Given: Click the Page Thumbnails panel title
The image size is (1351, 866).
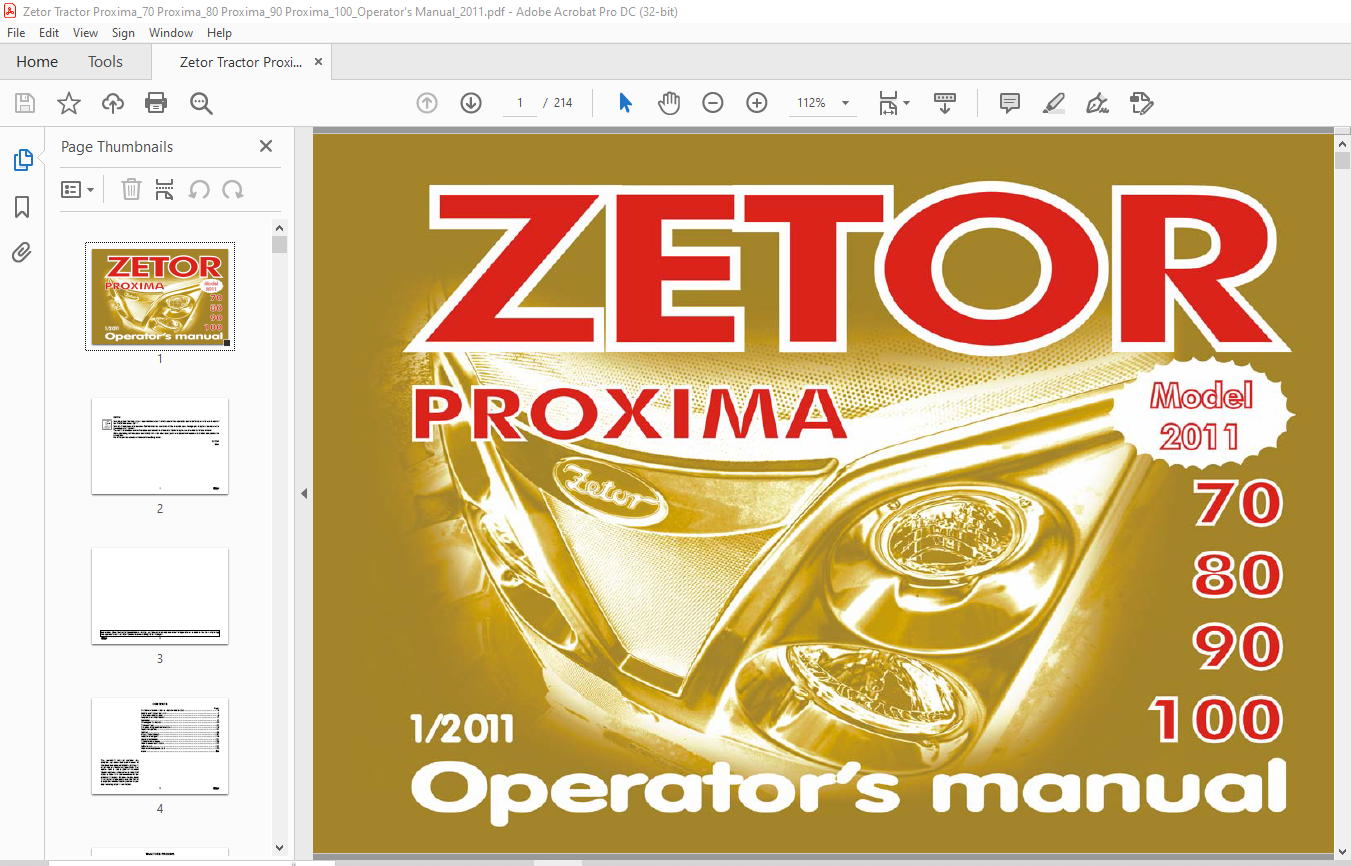Looking at the screenshot, I should point(117,147).
